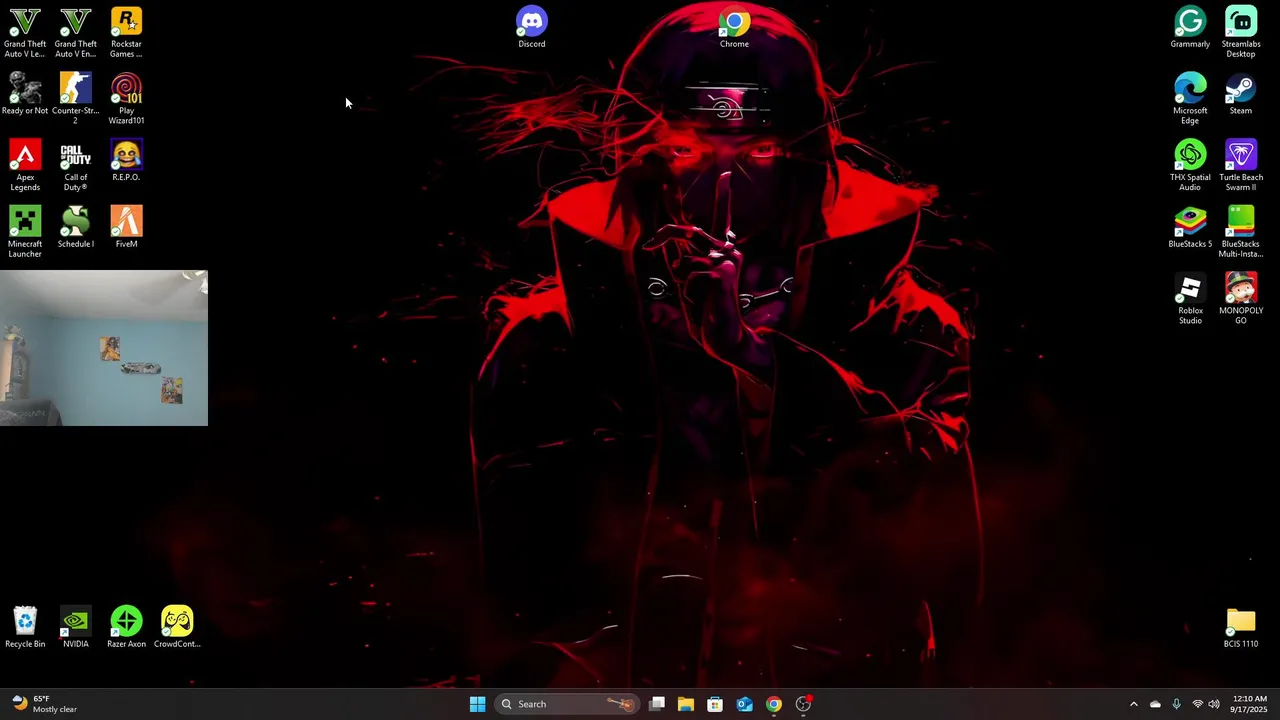Viewport: 1280px width, 720px height.
Task: Click the Steam desktop icon
Action: 1241,95
